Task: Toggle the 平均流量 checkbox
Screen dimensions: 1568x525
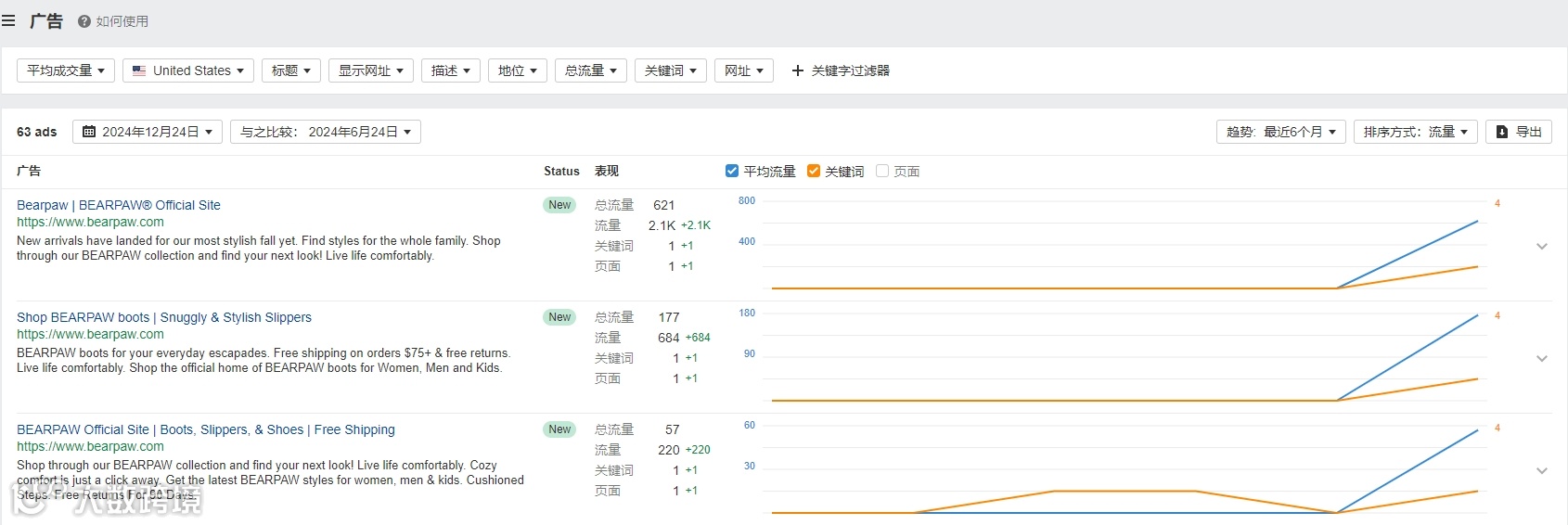Action: pyautogui.click(x=732, y=171)
